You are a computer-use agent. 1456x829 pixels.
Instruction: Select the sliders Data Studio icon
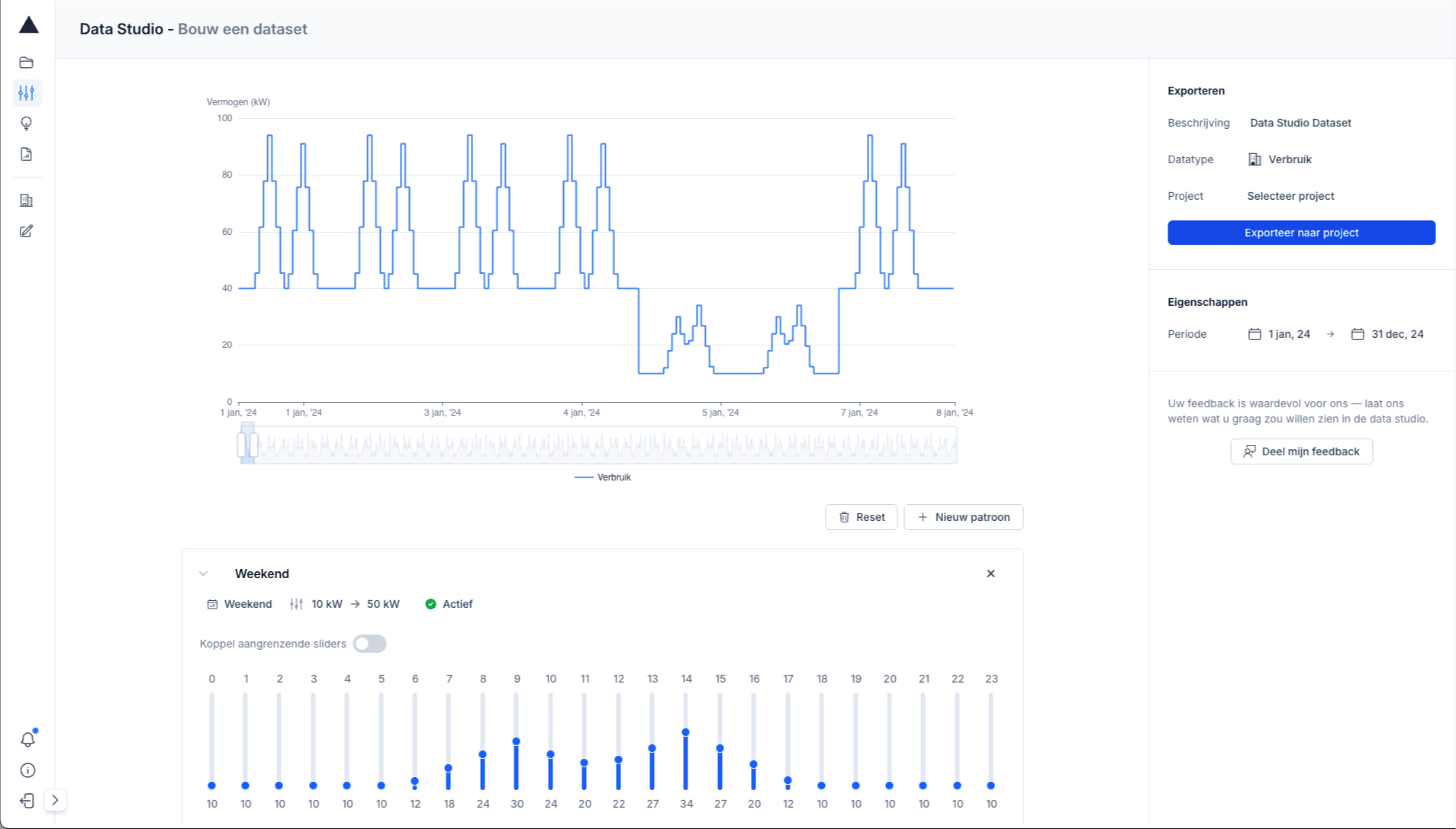pyautogui.click(x=27, y=93)
